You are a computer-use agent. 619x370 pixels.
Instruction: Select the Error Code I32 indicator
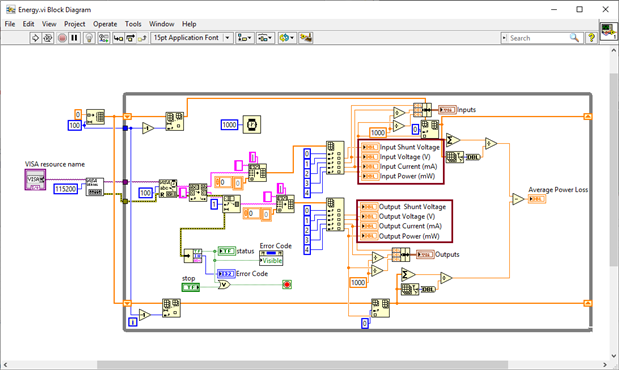click(226, 274)
